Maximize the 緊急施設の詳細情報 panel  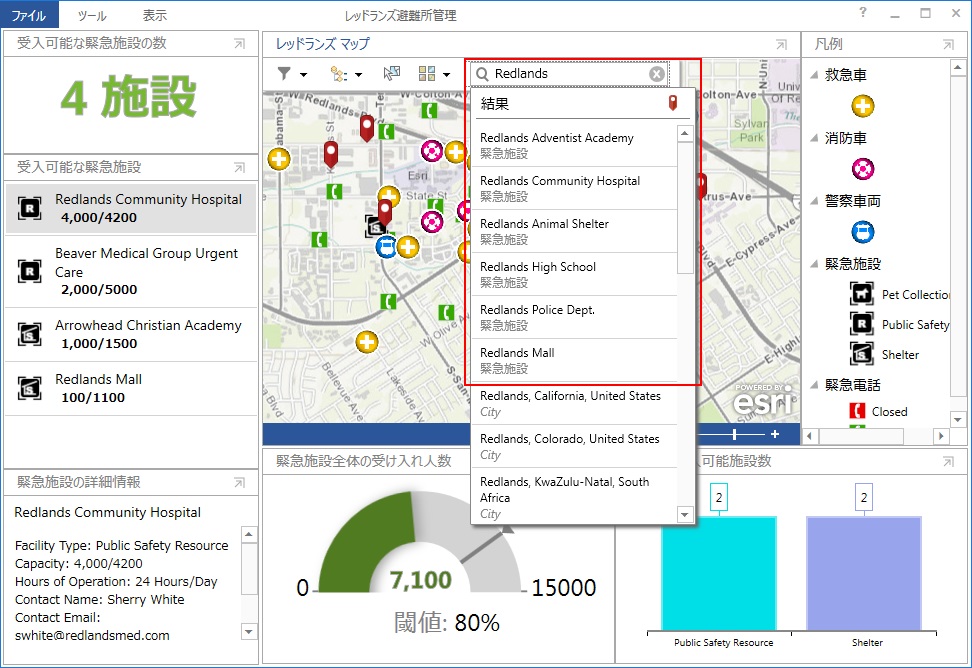coord(239,482)
